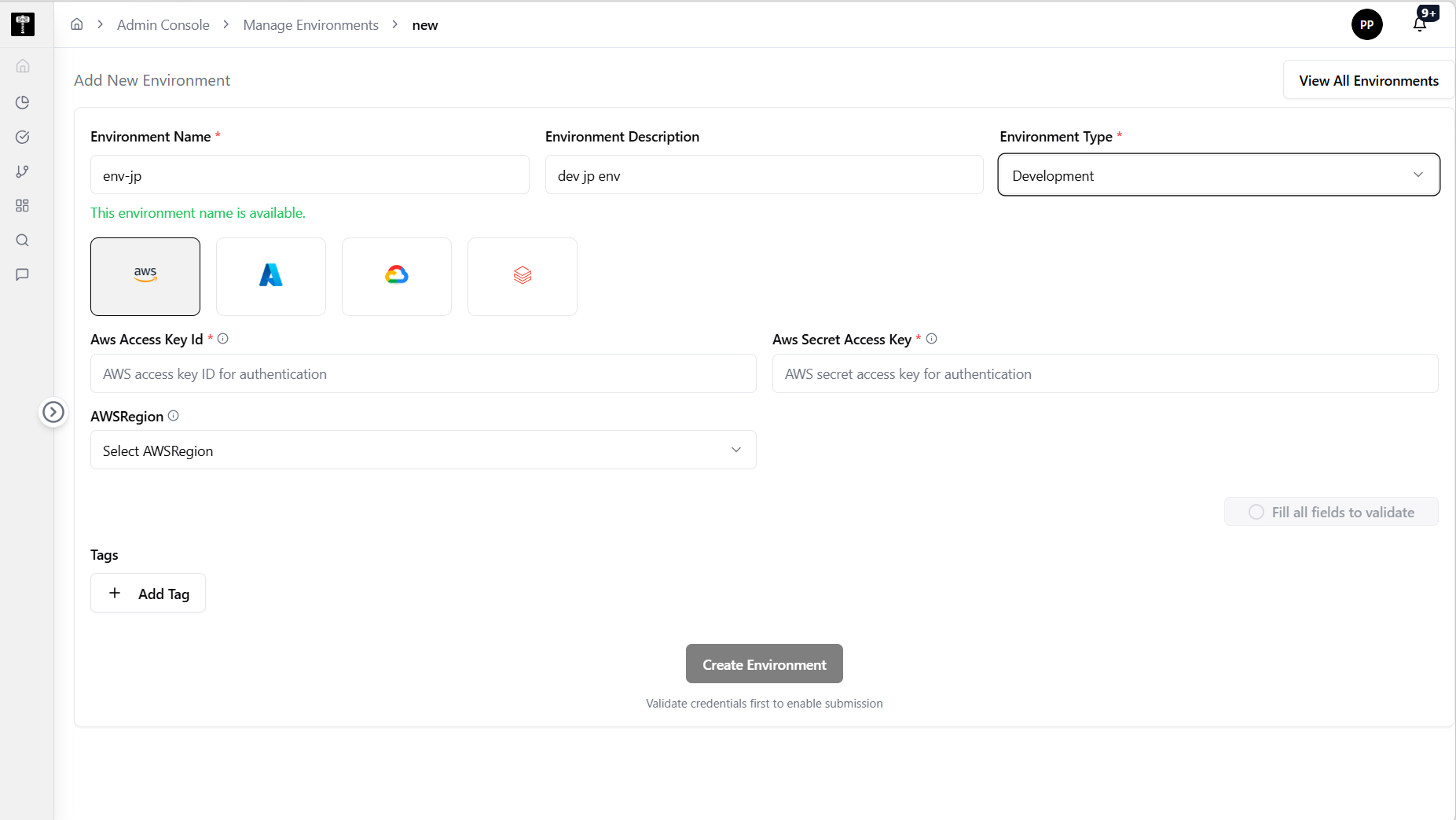Click the Add New Environment heading
The width and height of the screenshot is (1456, 820).
[152, 80]
